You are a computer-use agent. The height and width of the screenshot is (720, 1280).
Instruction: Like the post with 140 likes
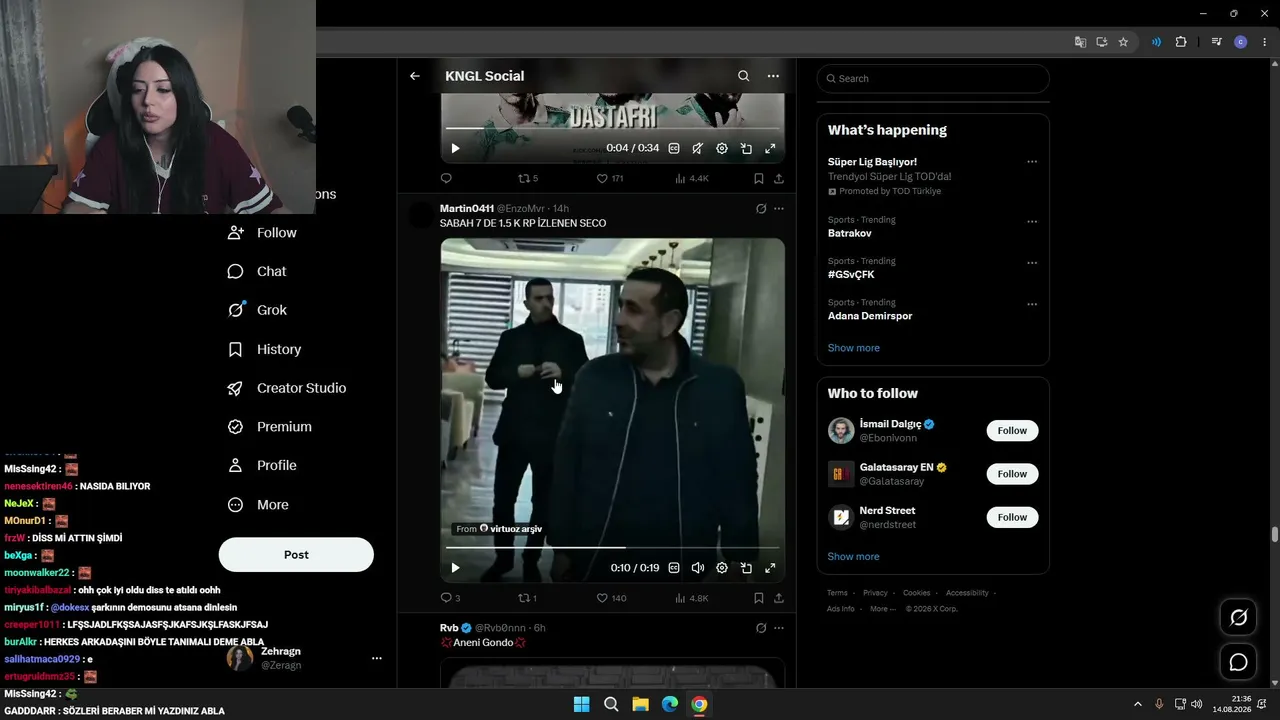(x=611, y=598)
